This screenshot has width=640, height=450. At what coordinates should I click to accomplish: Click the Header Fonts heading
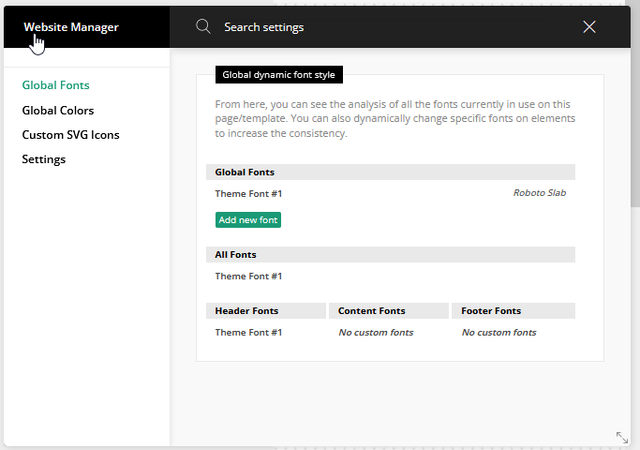pyautogui.click(x=266, y=311)
